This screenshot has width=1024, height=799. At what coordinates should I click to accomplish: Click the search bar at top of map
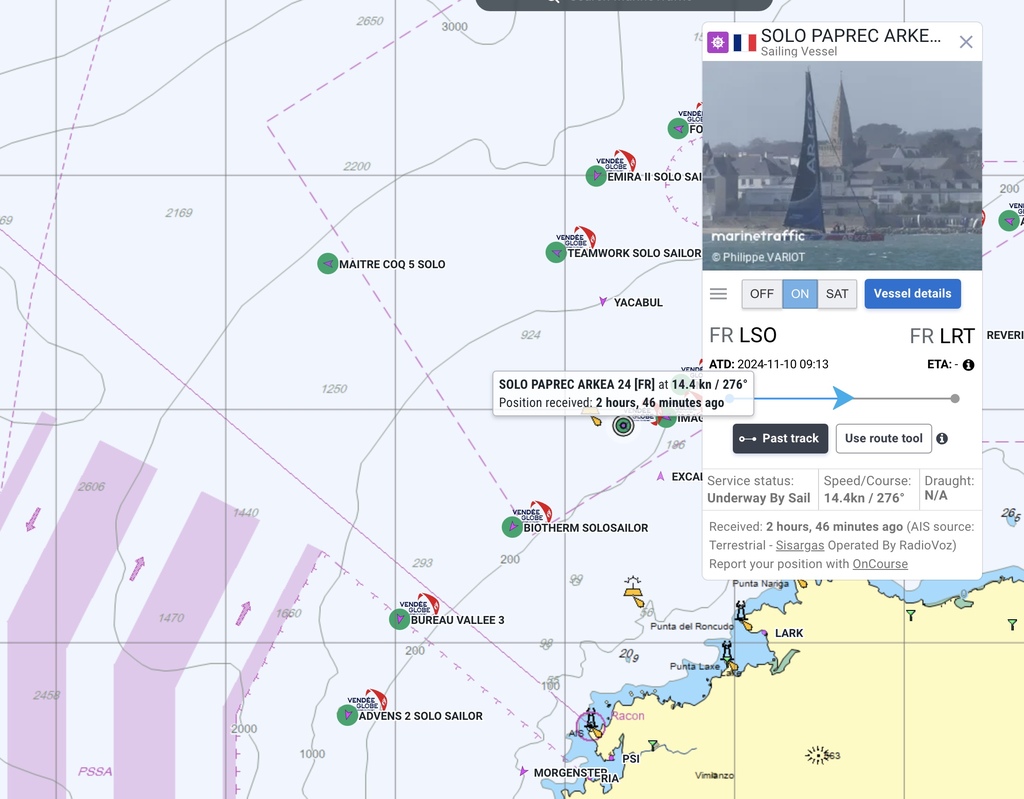coord(624,3)
